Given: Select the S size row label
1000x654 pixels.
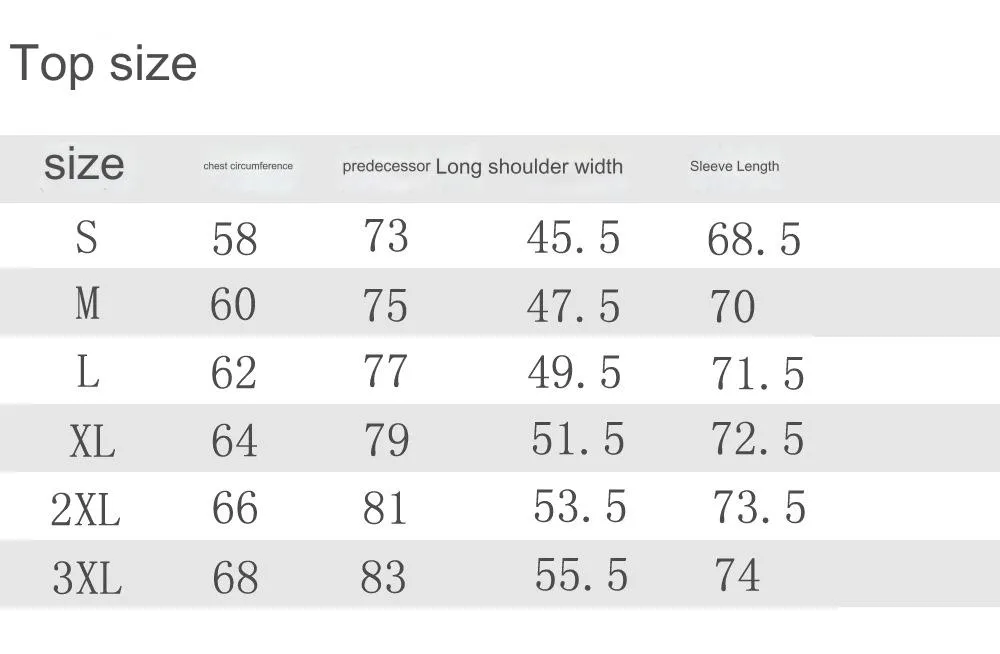Looking at the screenshot, I should click(87, 238).
